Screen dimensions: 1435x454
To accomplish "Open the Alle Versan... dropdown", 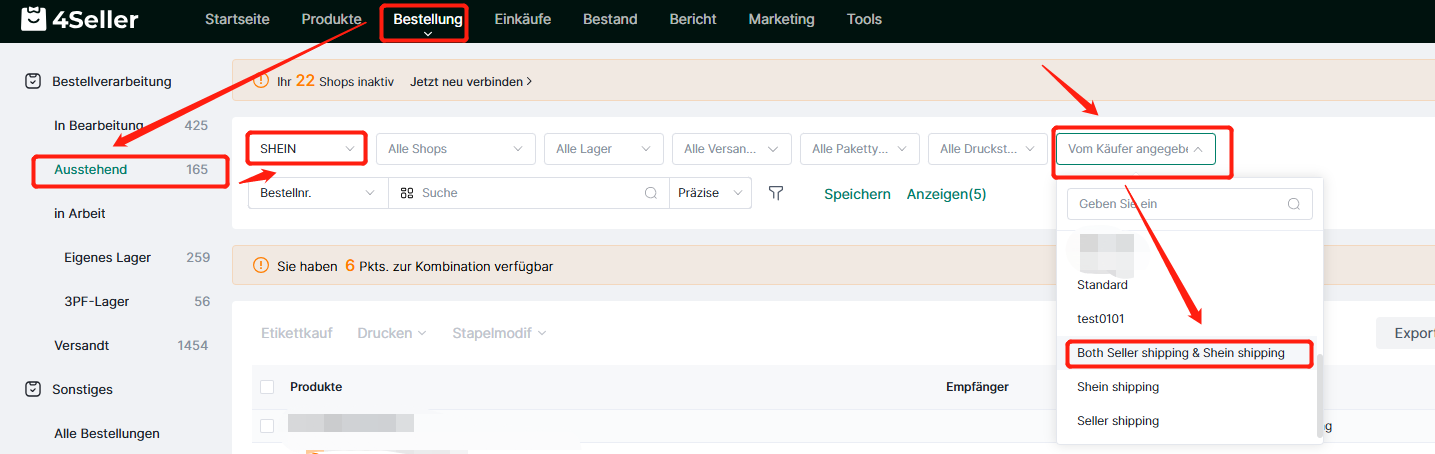I will (732, 149).
